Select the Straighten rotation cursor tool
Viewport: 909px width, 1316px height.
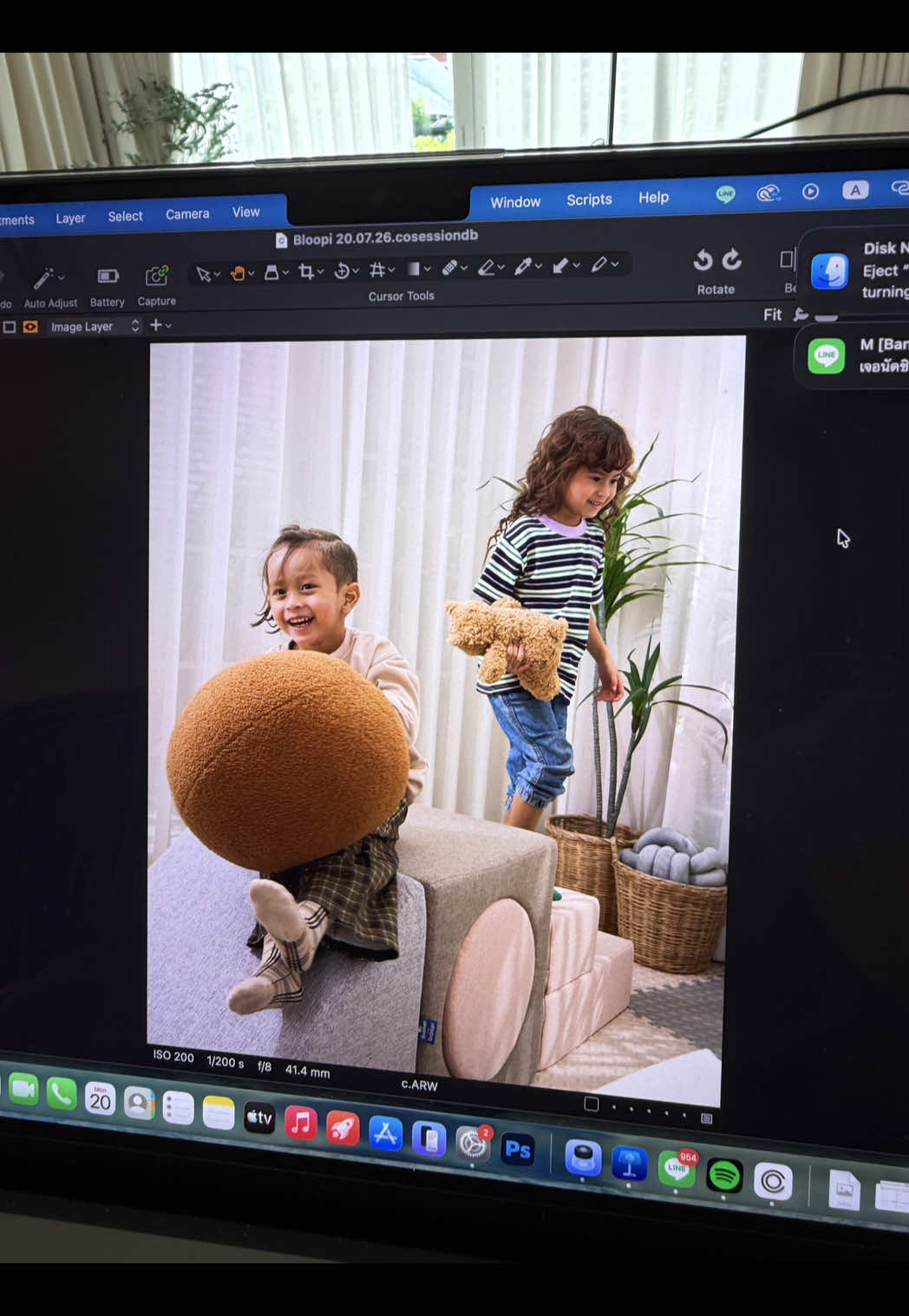pyautogui.click(x=342, y=270)
